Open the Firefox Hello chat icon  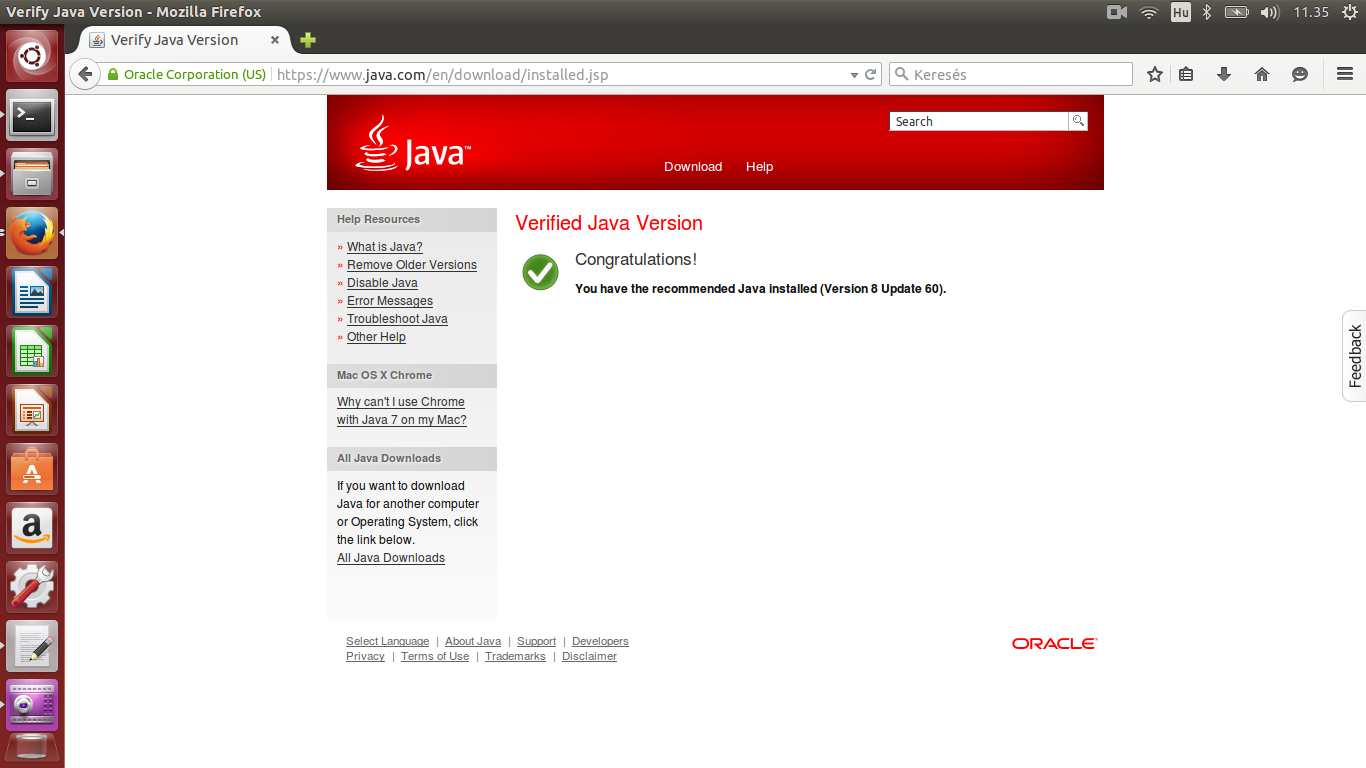click(1300, 74)
